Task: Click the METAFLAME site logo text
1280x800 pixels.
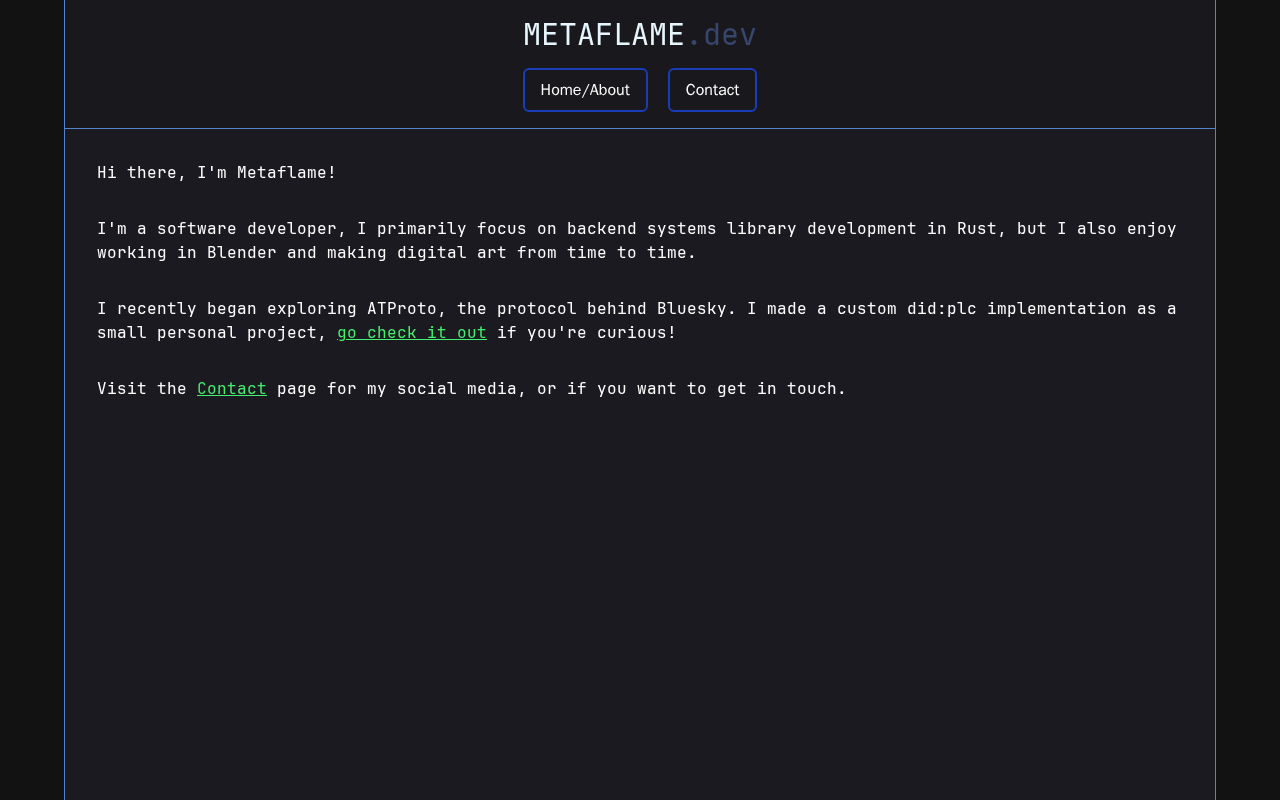Action: (604, 35)
